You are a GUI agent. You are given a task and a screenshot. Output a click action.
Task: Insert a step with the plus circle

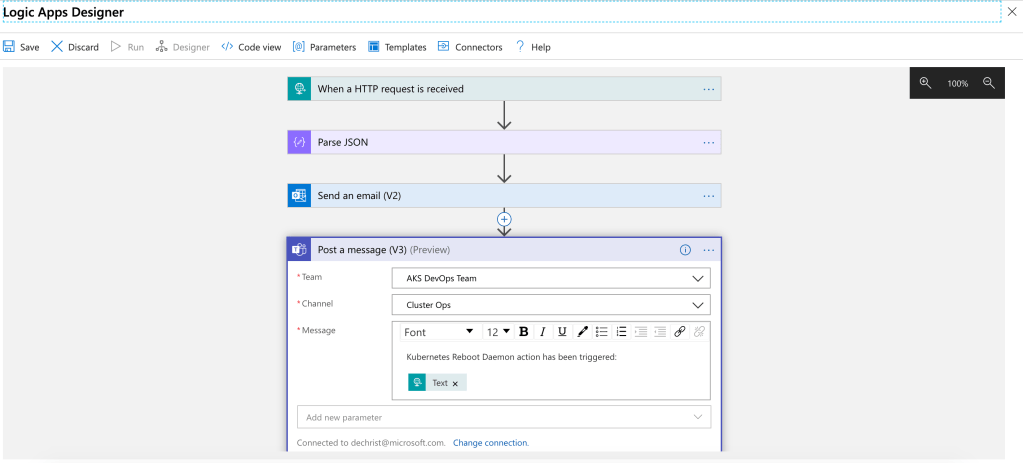click(x=504, y=218)
